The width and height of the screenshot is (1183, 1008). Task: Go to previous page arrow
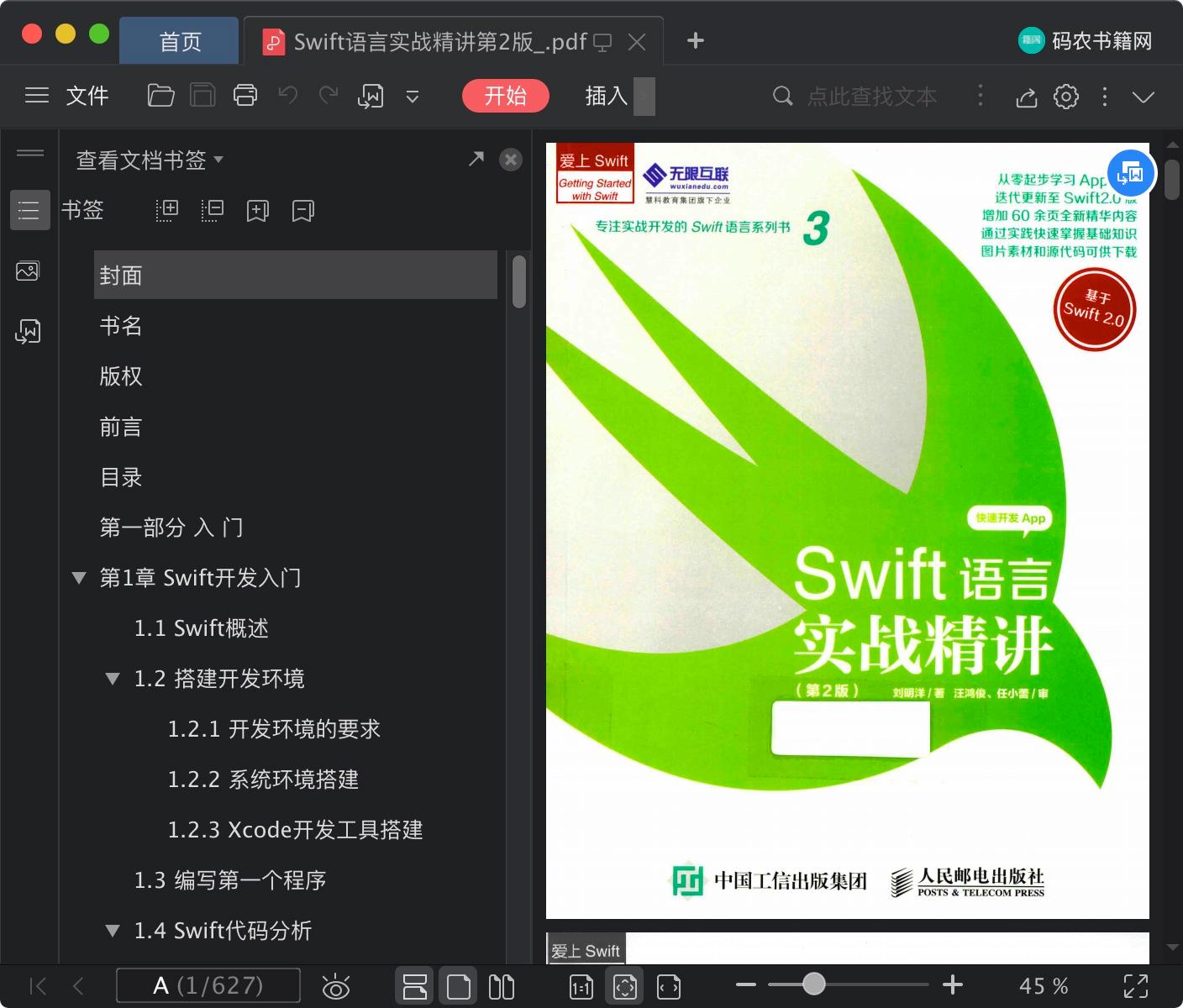[x=79, y=985]
